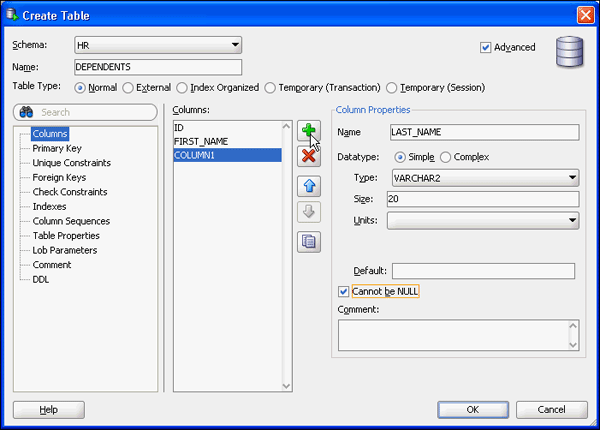This screenshot has height=430, width=600.
Task: Click the table Name field DEPENDENTS
Action: coord(158,67)
